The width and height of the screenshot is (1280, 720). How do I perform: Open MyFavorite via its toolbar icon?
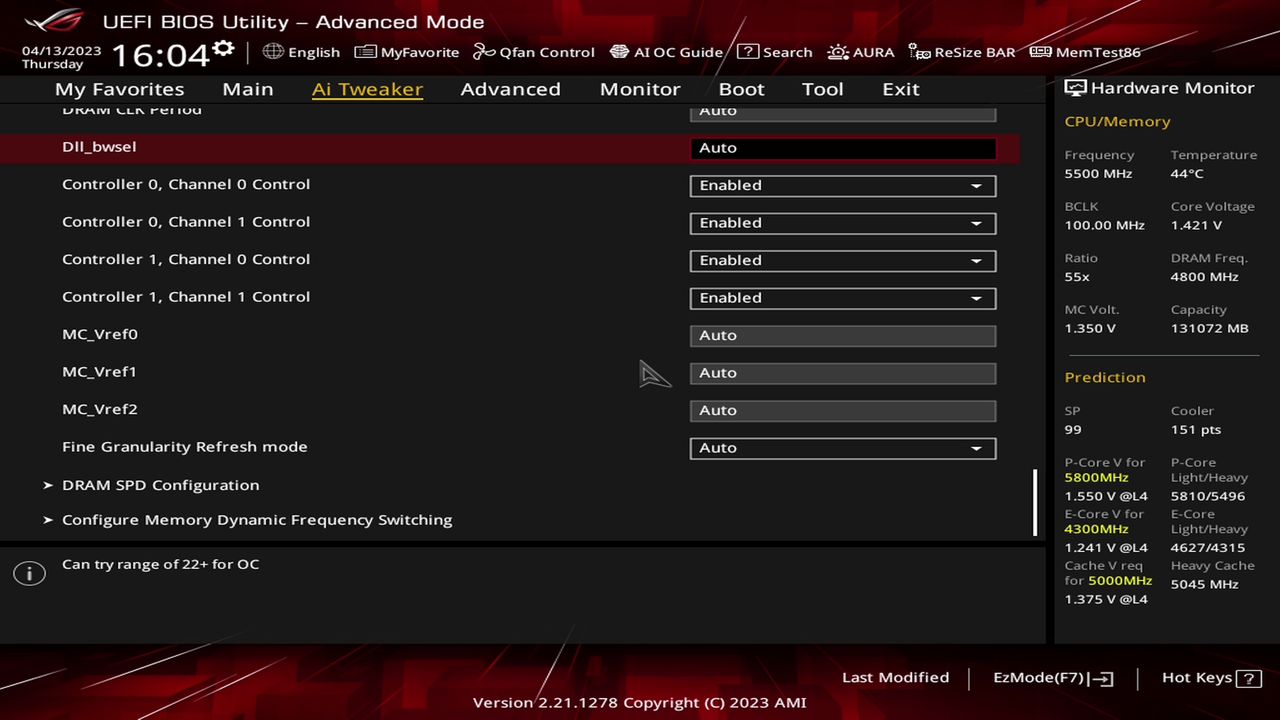point(365,52)
